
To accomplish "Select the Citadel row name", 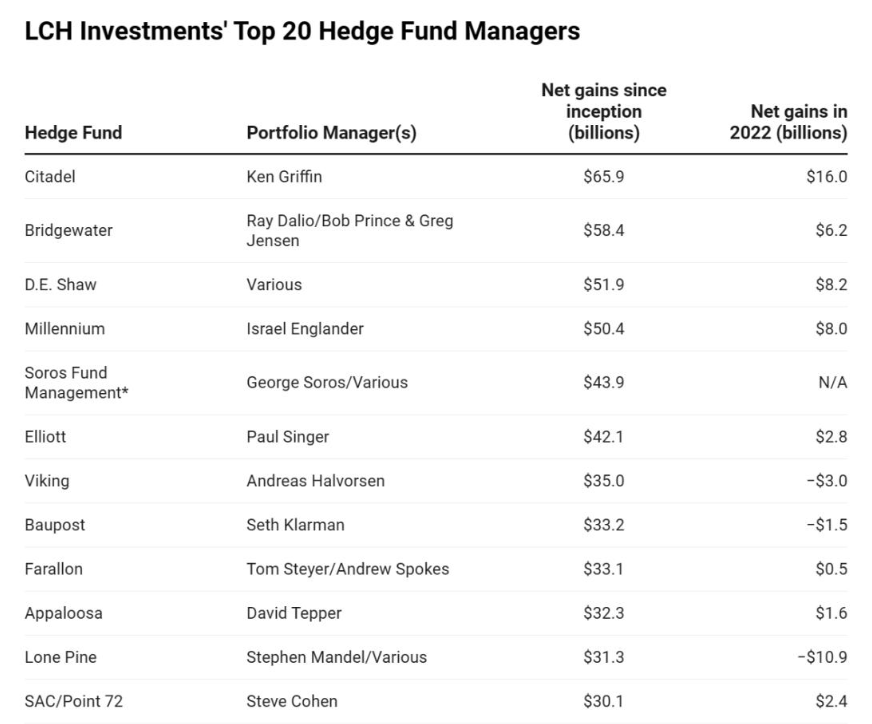I will tap(50, 177).
